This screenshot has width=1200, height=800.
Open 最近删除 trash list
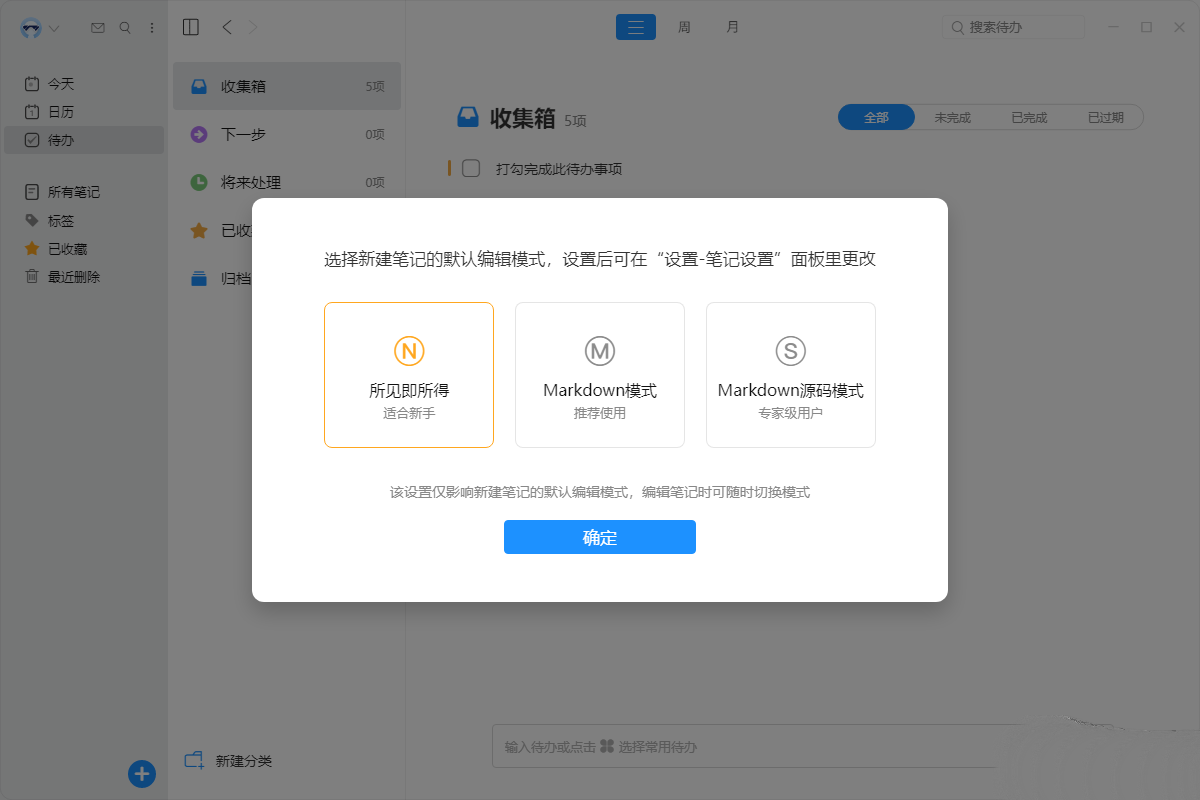(84, 276)
